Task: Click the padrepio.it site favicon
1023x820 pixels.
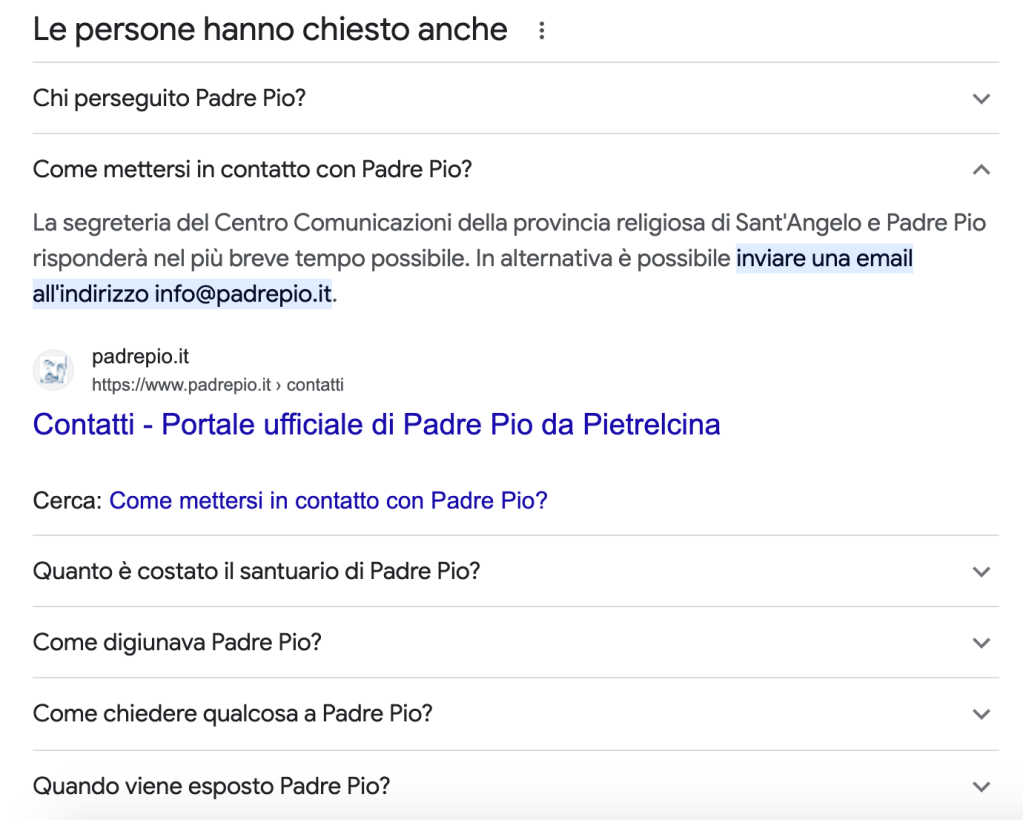Action: (x=53, y=369)
